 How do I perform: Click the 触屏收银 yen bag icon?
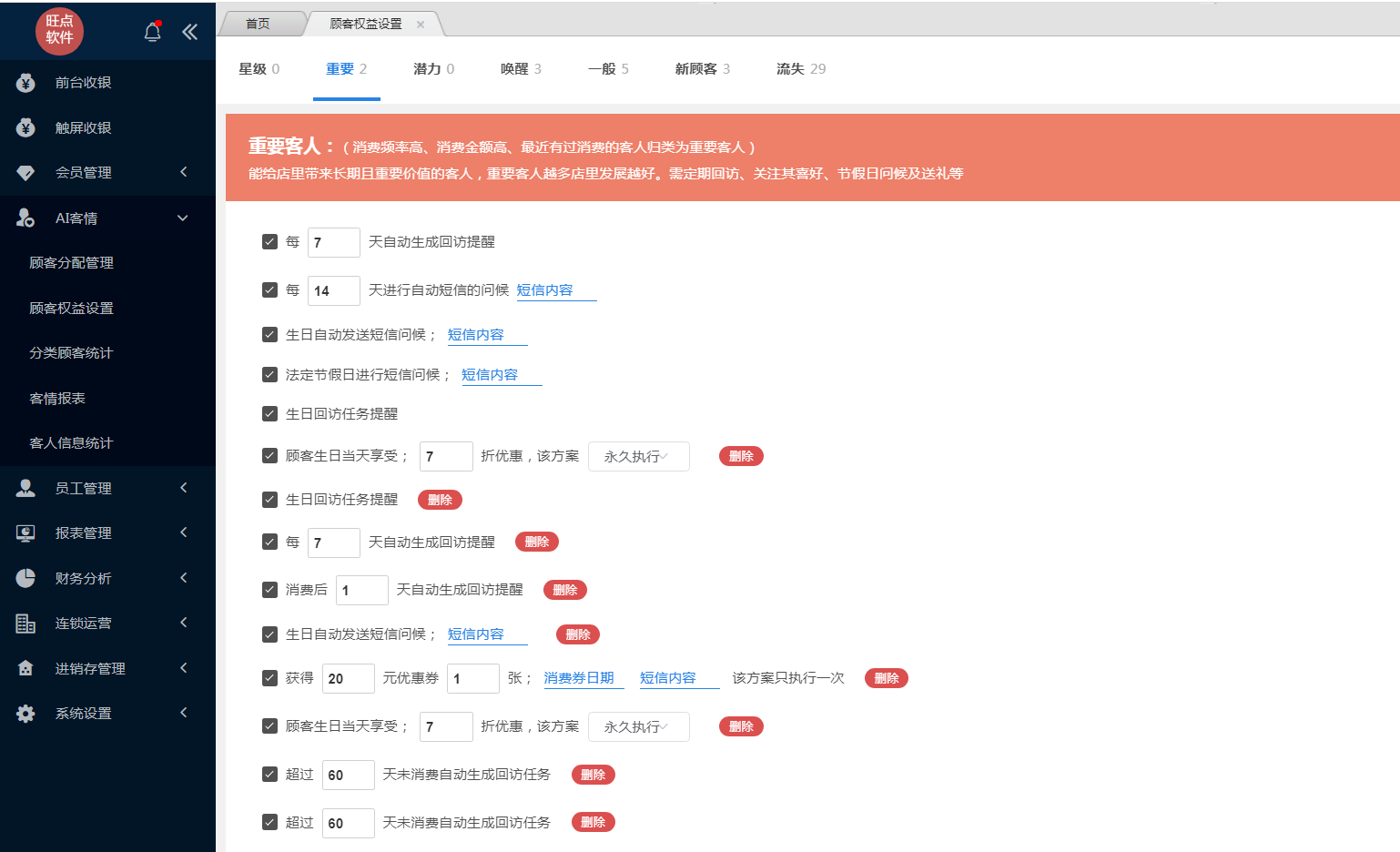[x=25, y=127]
